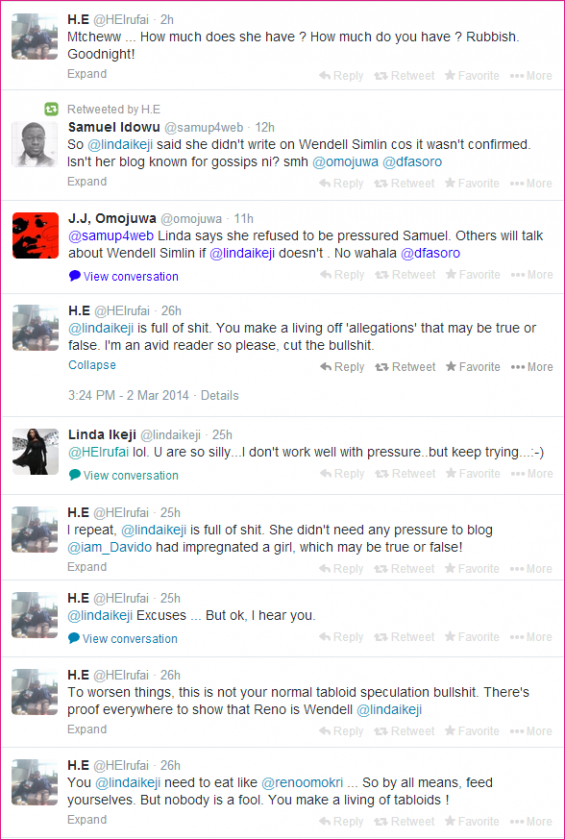The height and width of the screenshot is (840, 565).
Task: View conversation under Linda Ikeji's reply
Action: pos(124,475)
